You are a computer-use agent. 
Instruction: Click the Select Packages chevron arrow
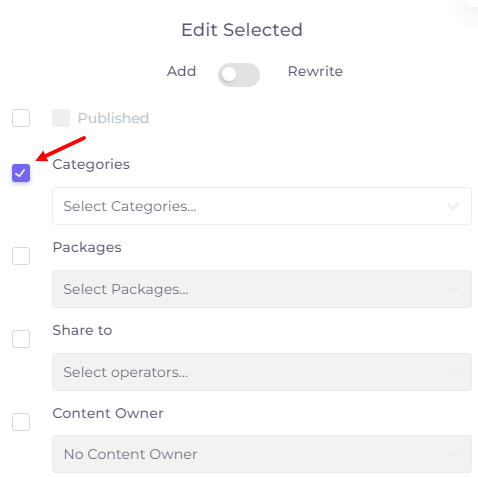(x=453, y=289)
